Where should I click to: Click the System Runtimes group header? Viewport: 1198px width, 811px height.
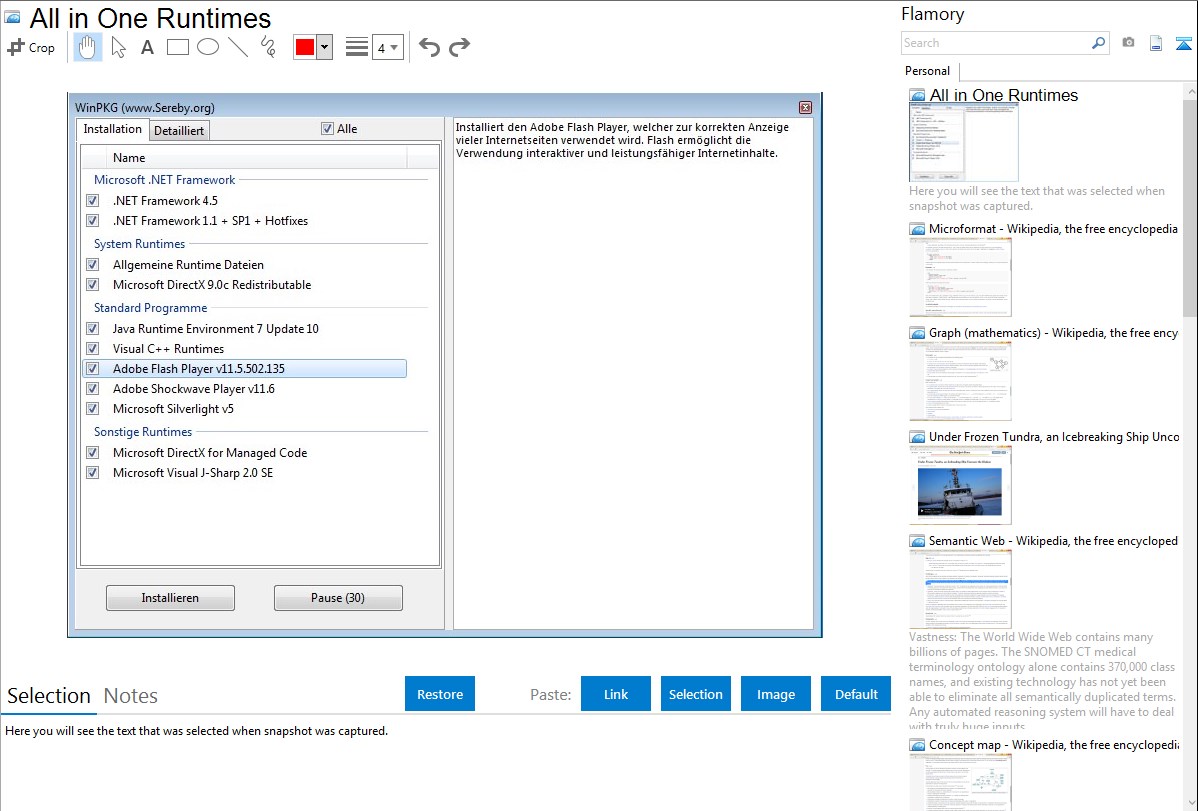coord(139,244)
